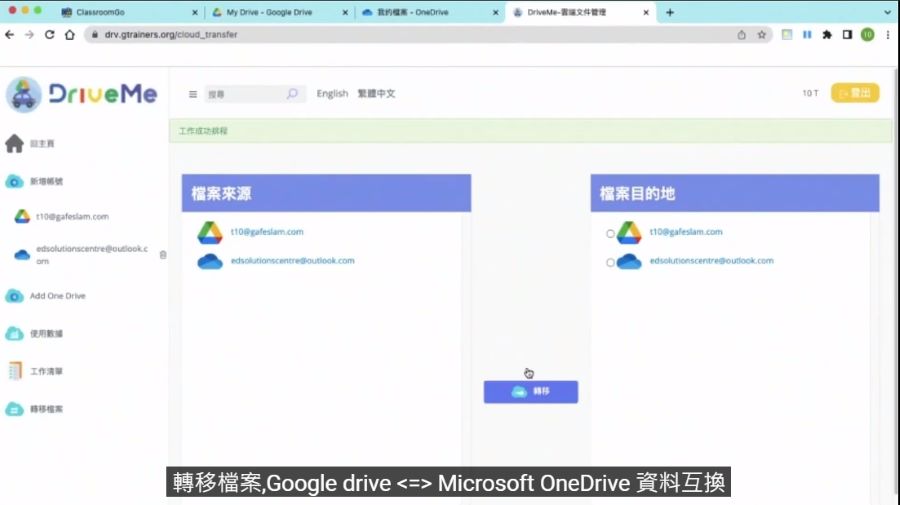This screenshot has width=900, height=505.
Task: Delete edsolutionscentre account via trash icon
Action: pos(163,255)
